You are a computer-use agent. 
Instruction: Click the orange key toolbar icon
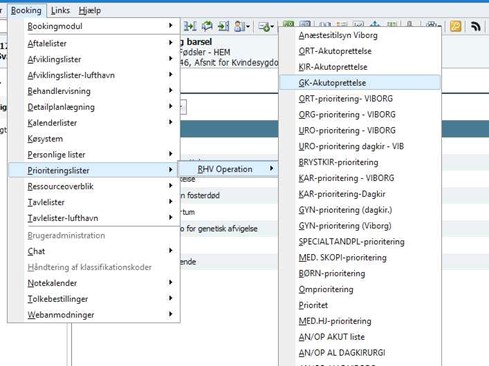455,26
